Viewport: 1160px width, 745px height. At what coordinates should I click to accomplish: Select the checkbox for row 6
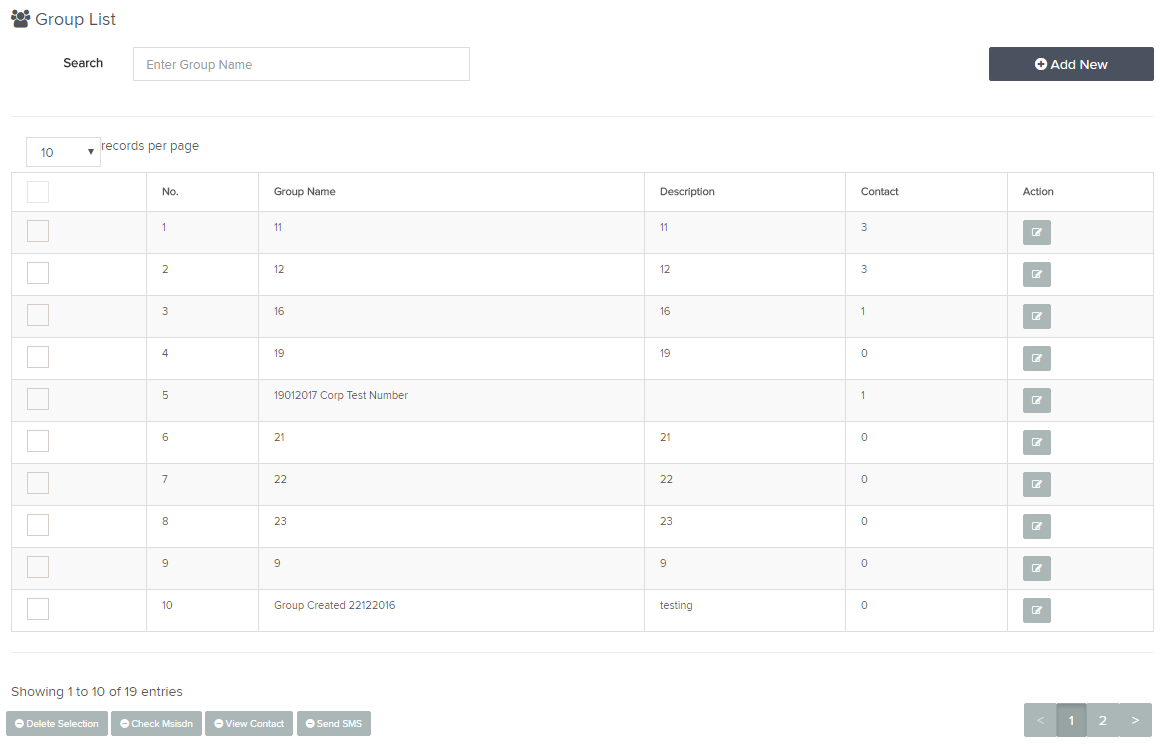(38, 441)
